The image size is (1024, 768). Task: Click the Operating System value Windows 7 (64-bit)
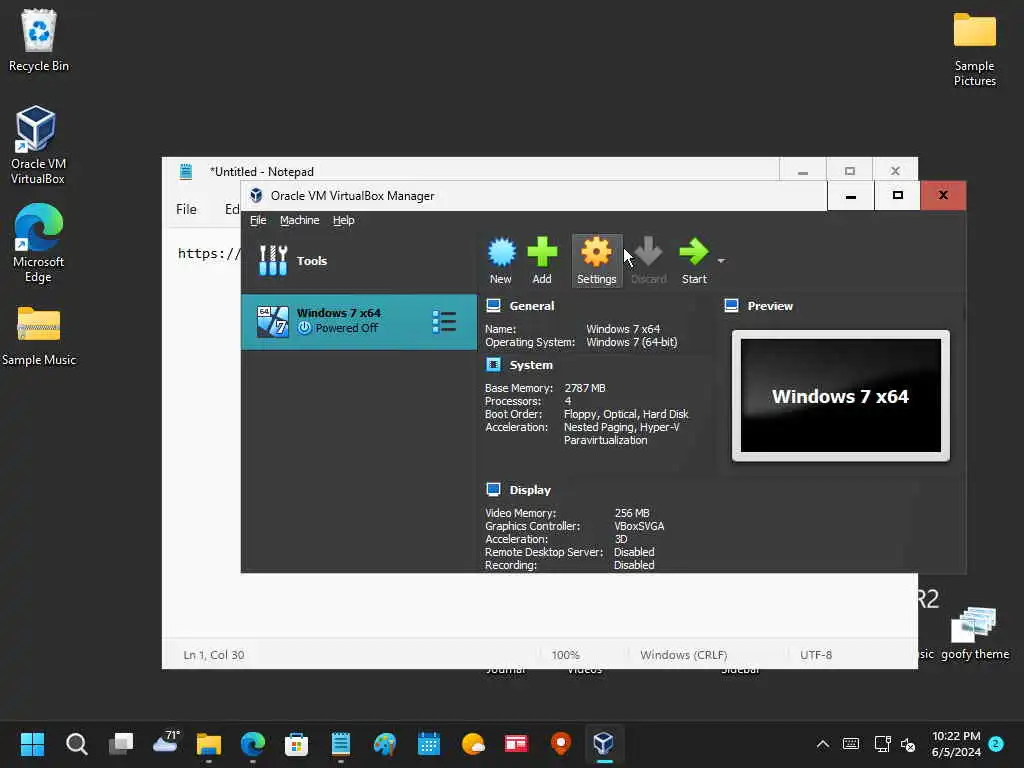coord(632,342)
